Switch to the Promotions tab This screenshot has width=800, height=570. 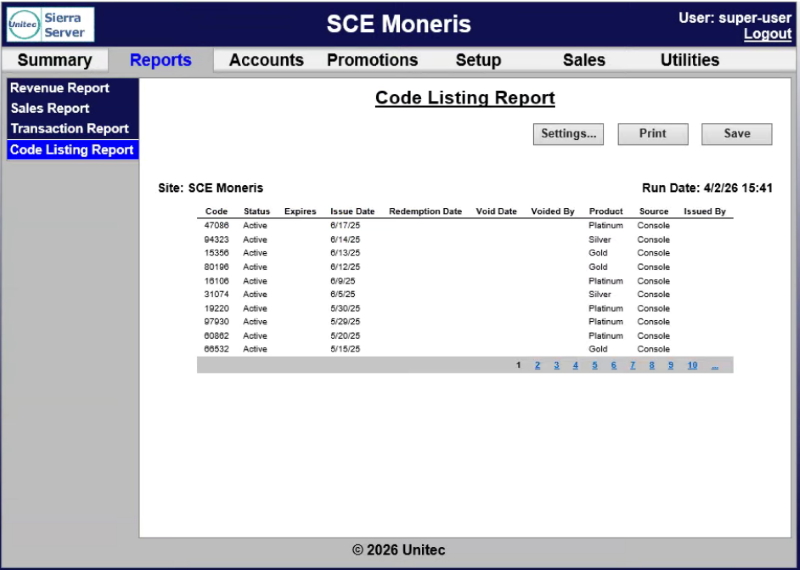click(x=372, y=60)
